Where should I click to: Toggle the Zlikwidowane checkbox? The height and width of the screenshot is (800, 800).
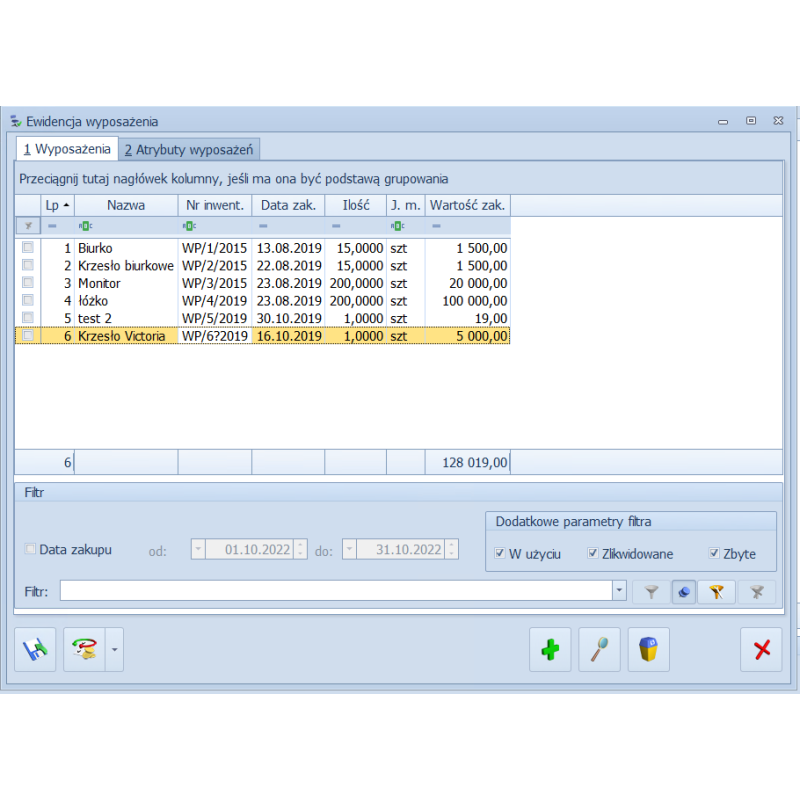593,554
